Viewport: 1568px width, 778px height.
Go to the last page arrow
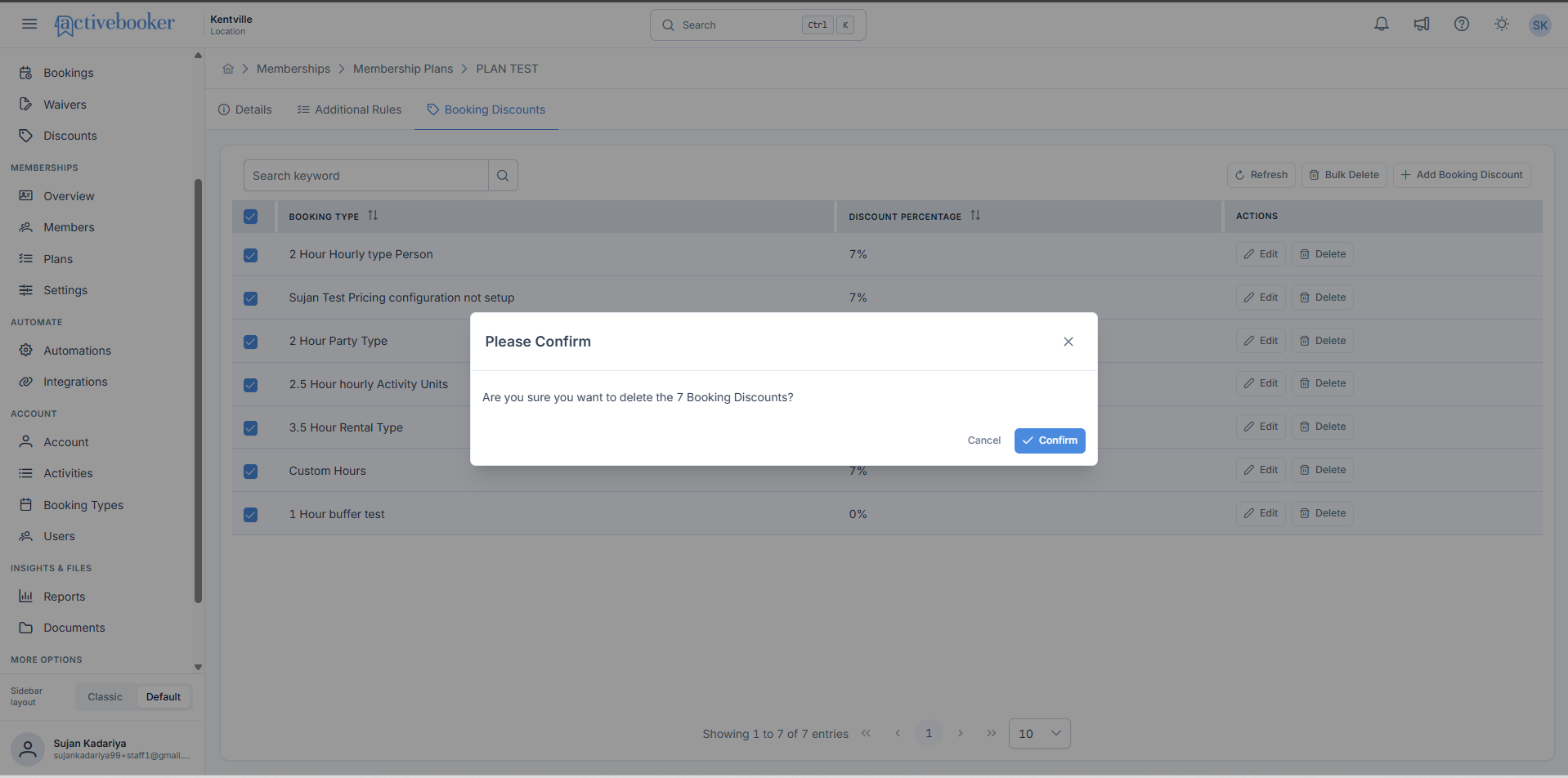click(992, 734)
